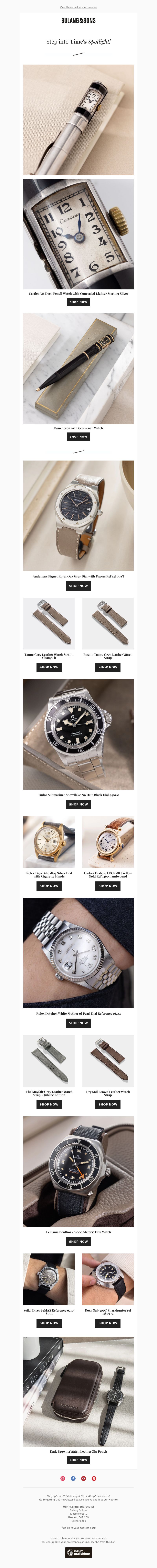Screen dimensions: 157x1568
Task: Shop Now for Boucheron Art Deco Pencil Watch
Action: tap(78, 436)
